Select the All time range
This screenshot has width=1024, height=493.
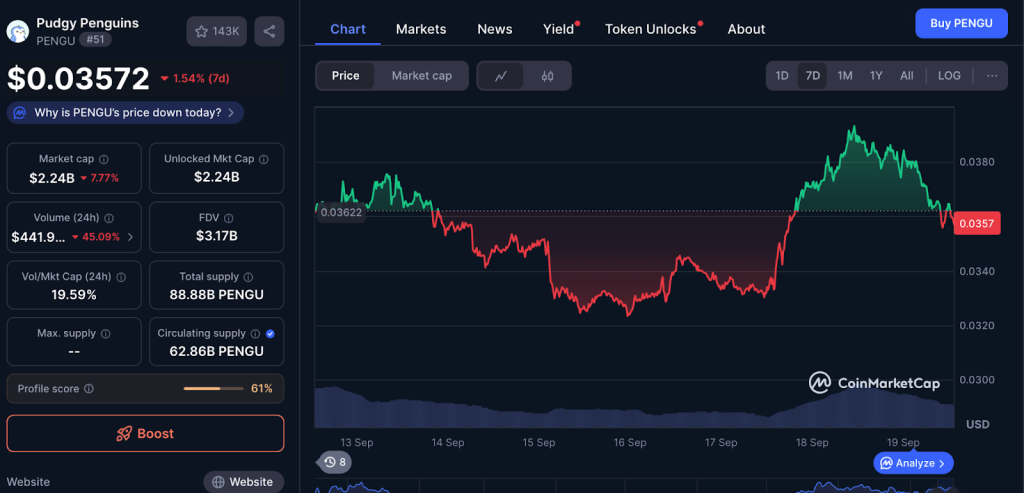(906, 76)
